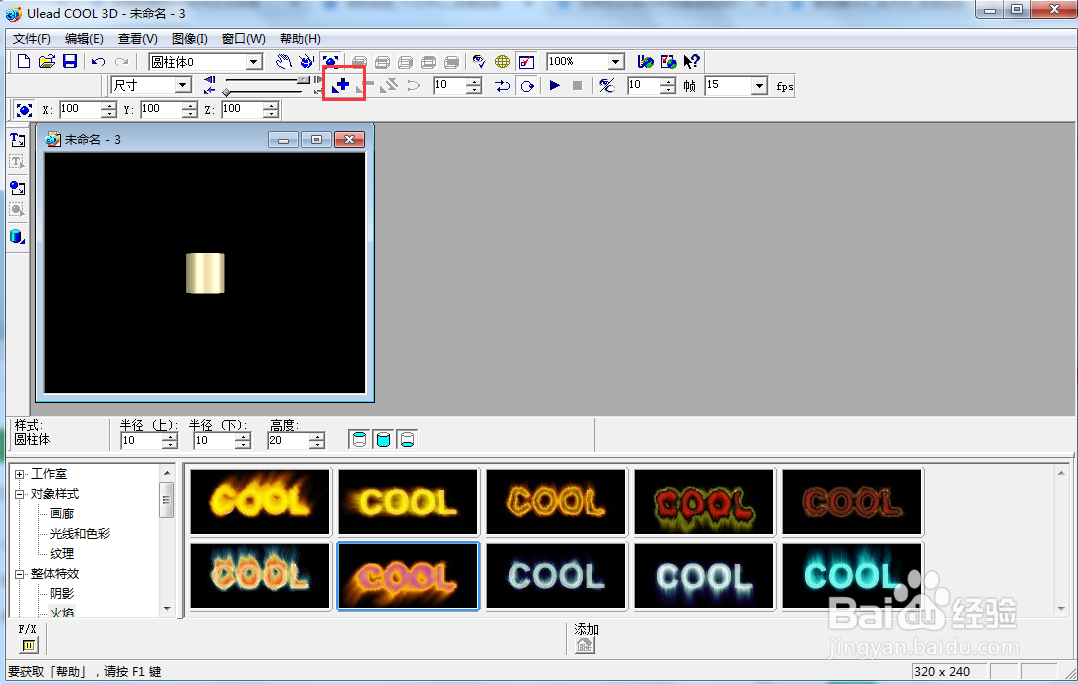Image resolution: width=1078 pixels, height=684 pixels.
Task: Collapse the 整体特效 tree node
Action: click(20, 574)
